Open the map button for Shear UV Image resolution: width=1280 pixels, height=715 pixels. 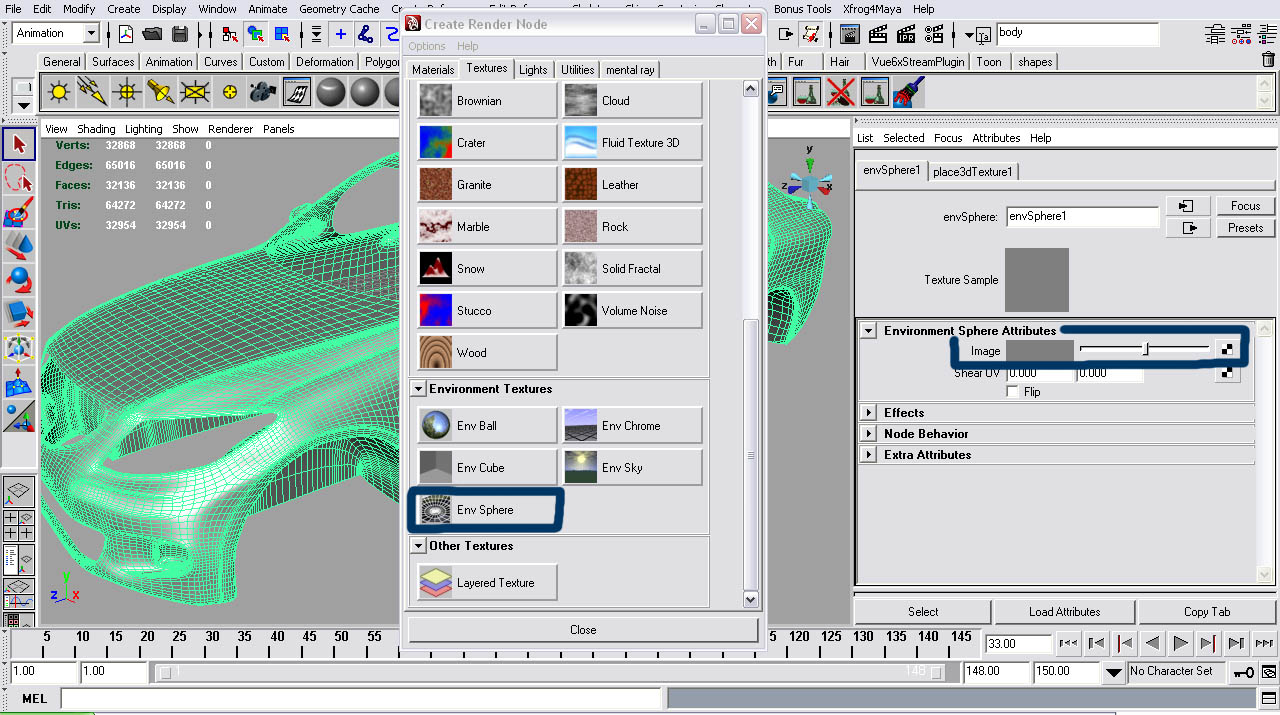point(1227,373)
